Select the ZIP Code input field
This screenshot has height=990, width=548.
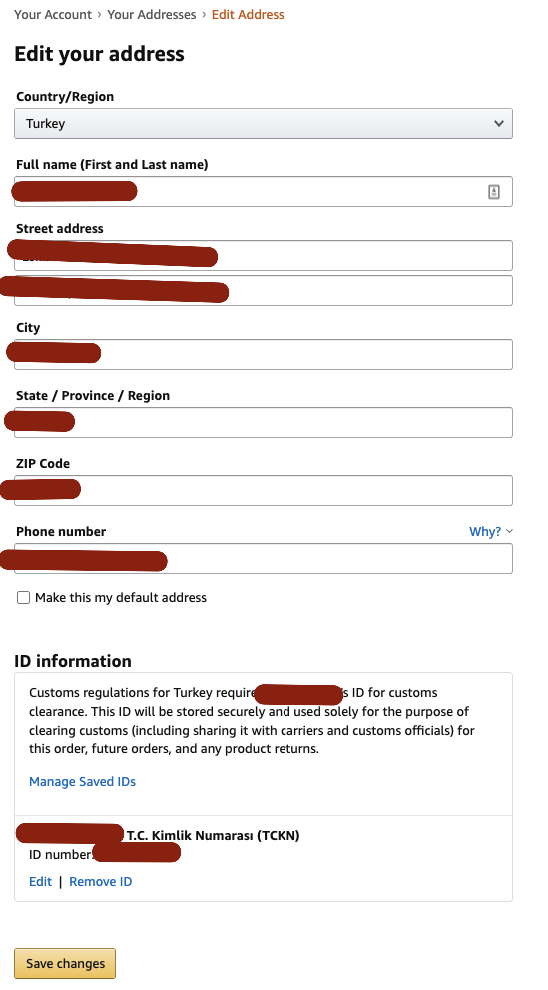click(263, 491)
